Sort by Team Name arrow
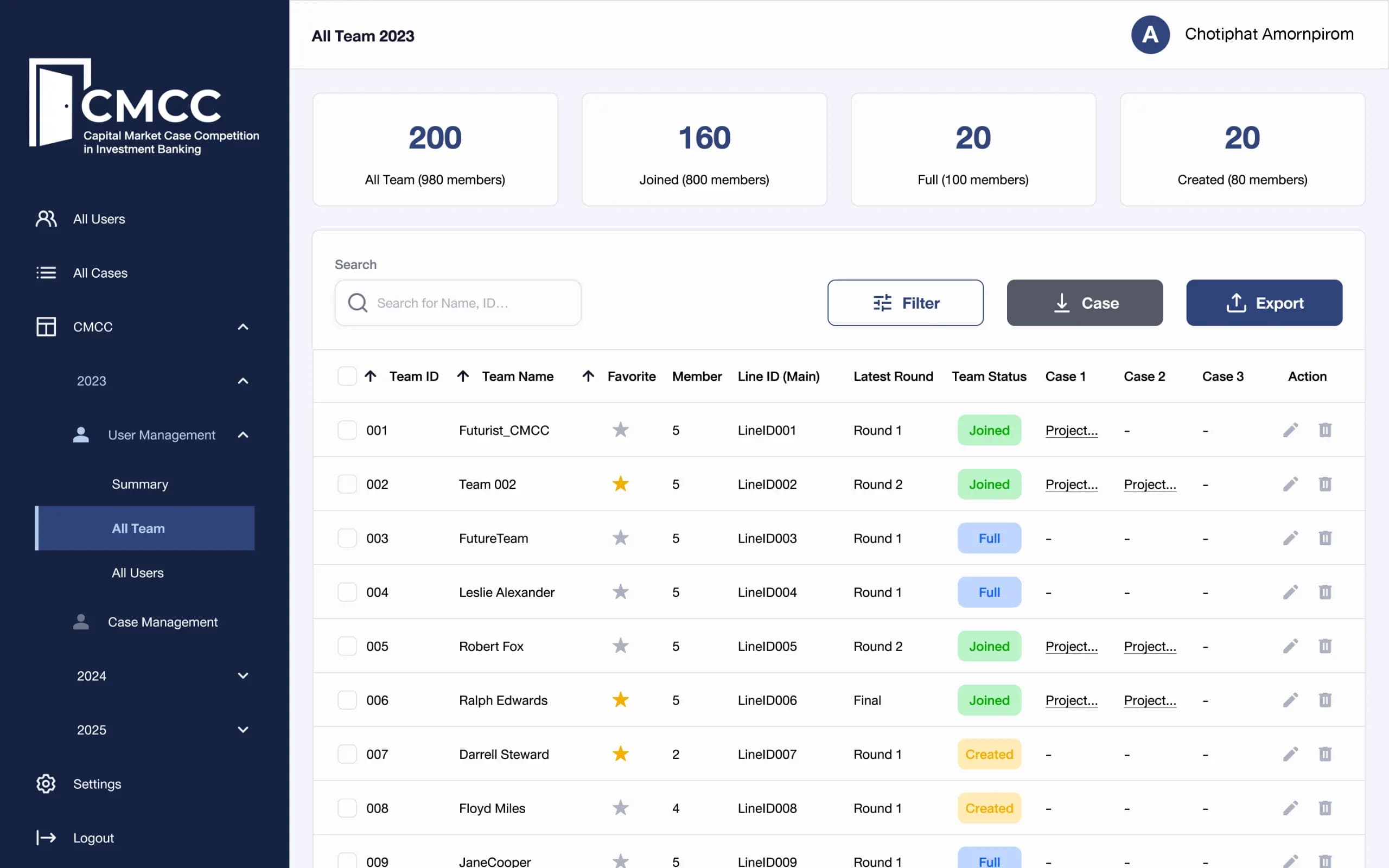The height and width of the screenshot is (868, 1389). coord(463,376)
